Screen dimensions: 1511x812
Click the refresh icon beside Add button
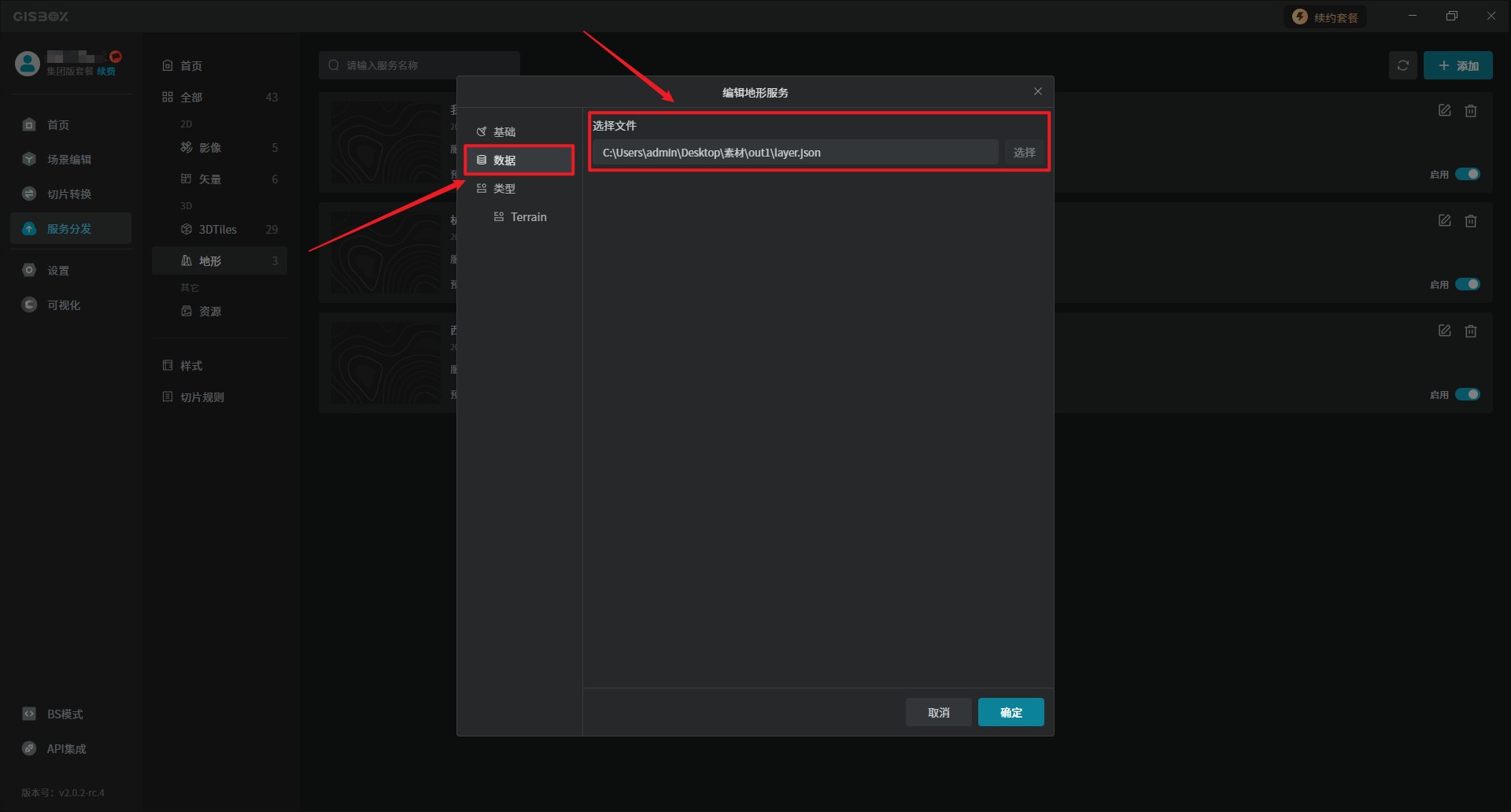pos(1402,65)
